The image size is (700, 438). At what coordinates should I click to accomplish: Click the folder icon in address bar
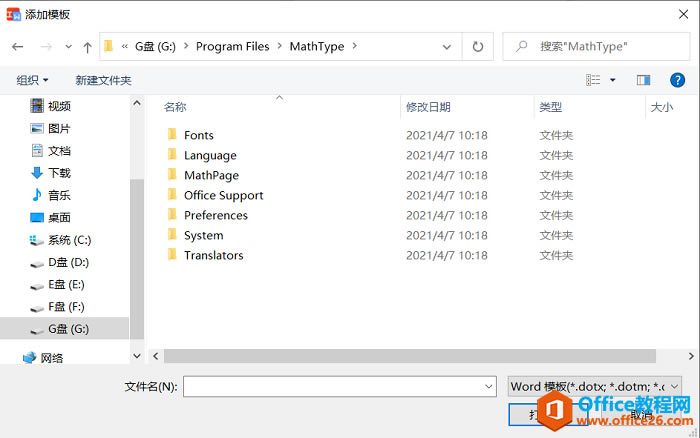coord(108,46)
